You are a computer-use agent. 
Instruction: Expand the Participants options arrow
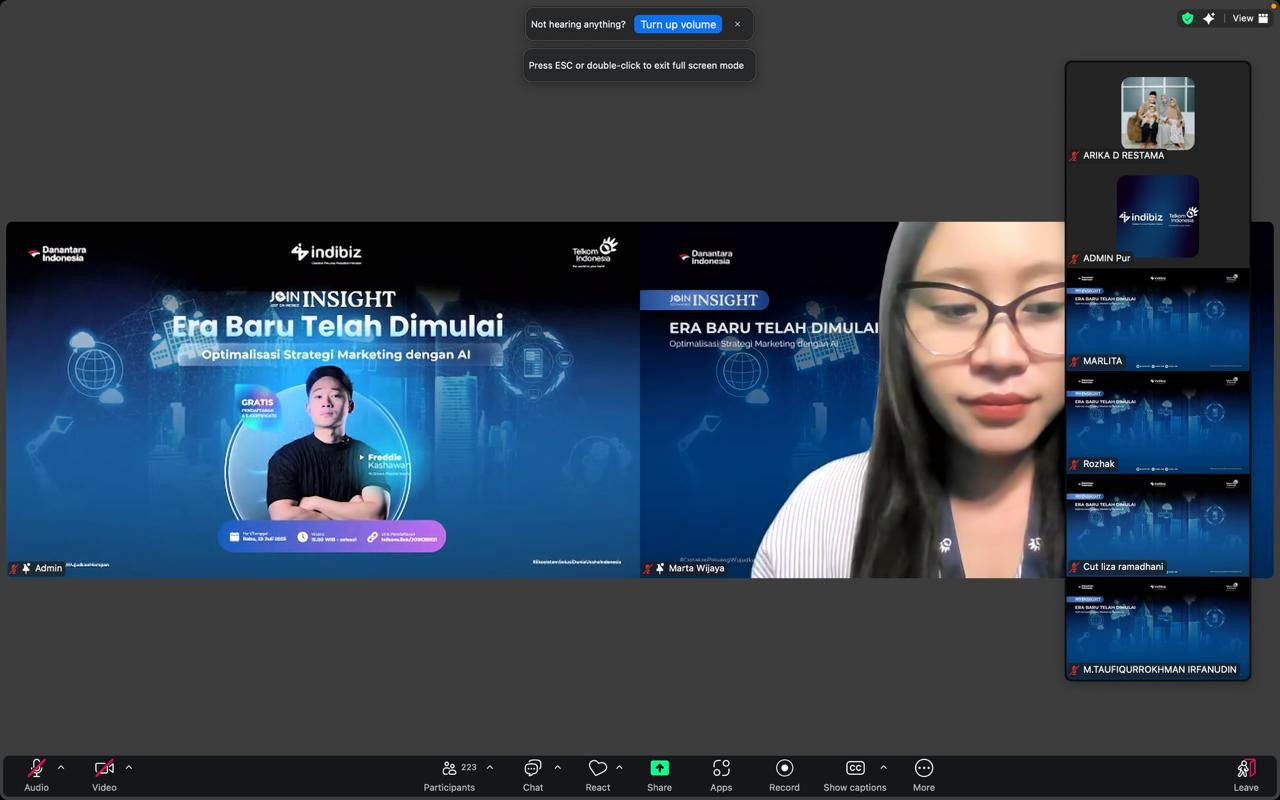pos(489,768)
